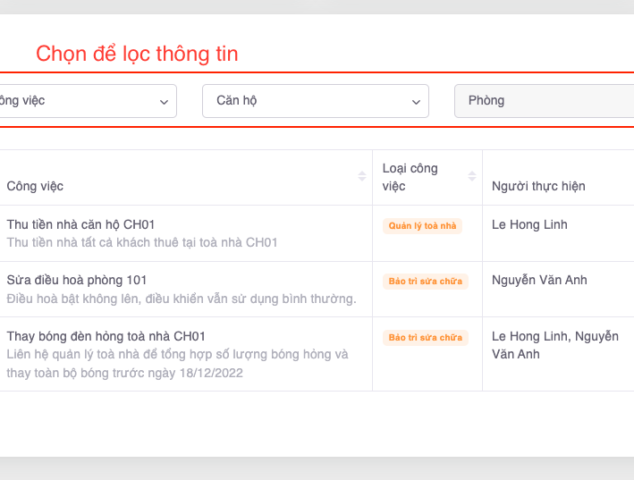Open the task Sửa điều hoà phòng 101
The width and height of the screenshot is (634, 480).
point(77,280)
